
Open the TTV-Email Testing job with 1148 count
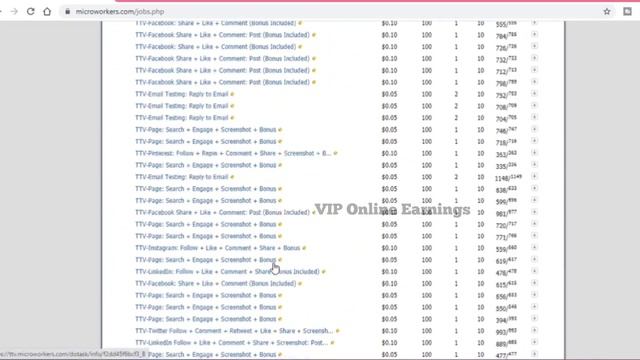click(182, 177)
